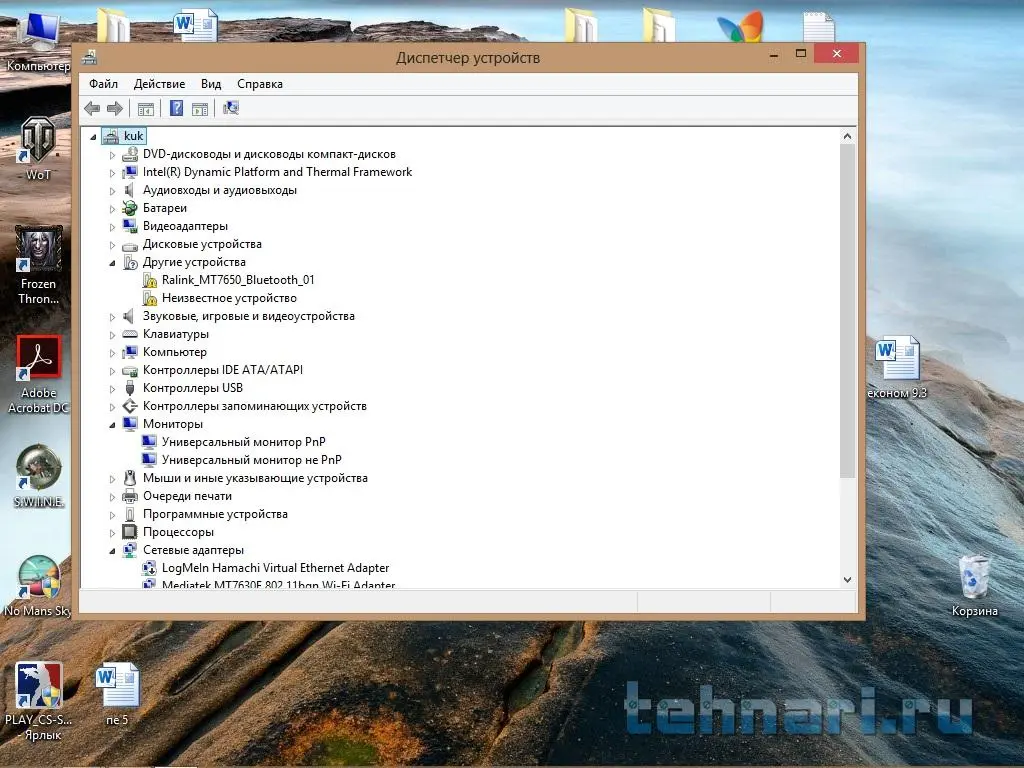Open the Файл menu

point(103,84)
